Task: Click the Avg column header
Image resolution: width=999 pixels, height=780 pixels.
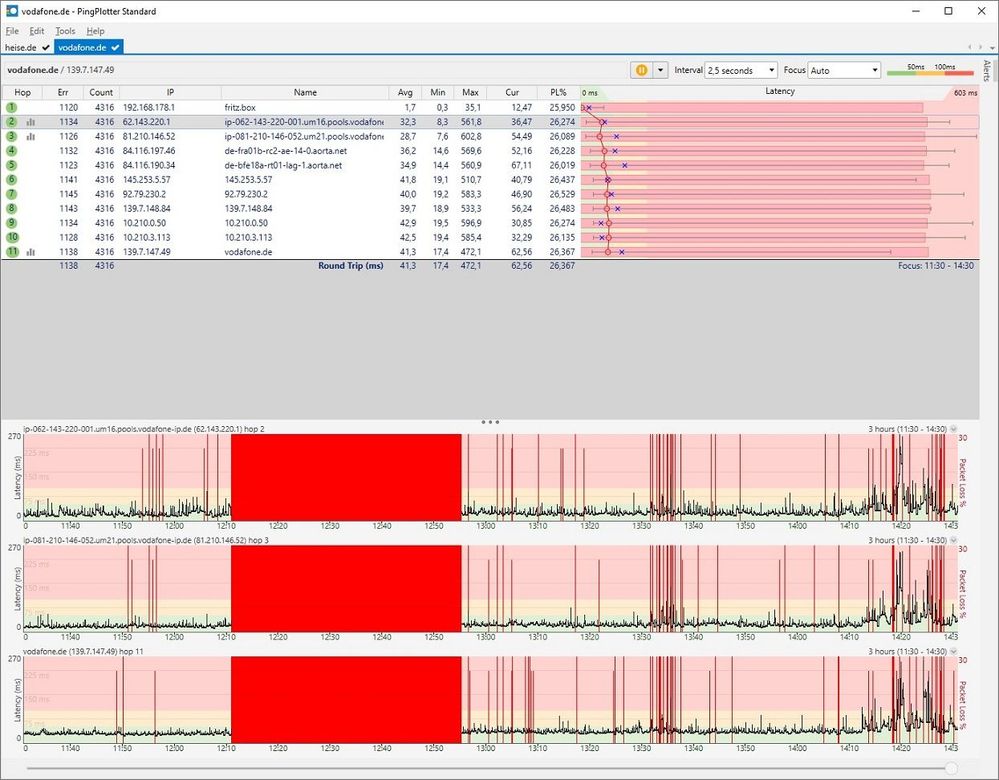Action: coord(405,92)
